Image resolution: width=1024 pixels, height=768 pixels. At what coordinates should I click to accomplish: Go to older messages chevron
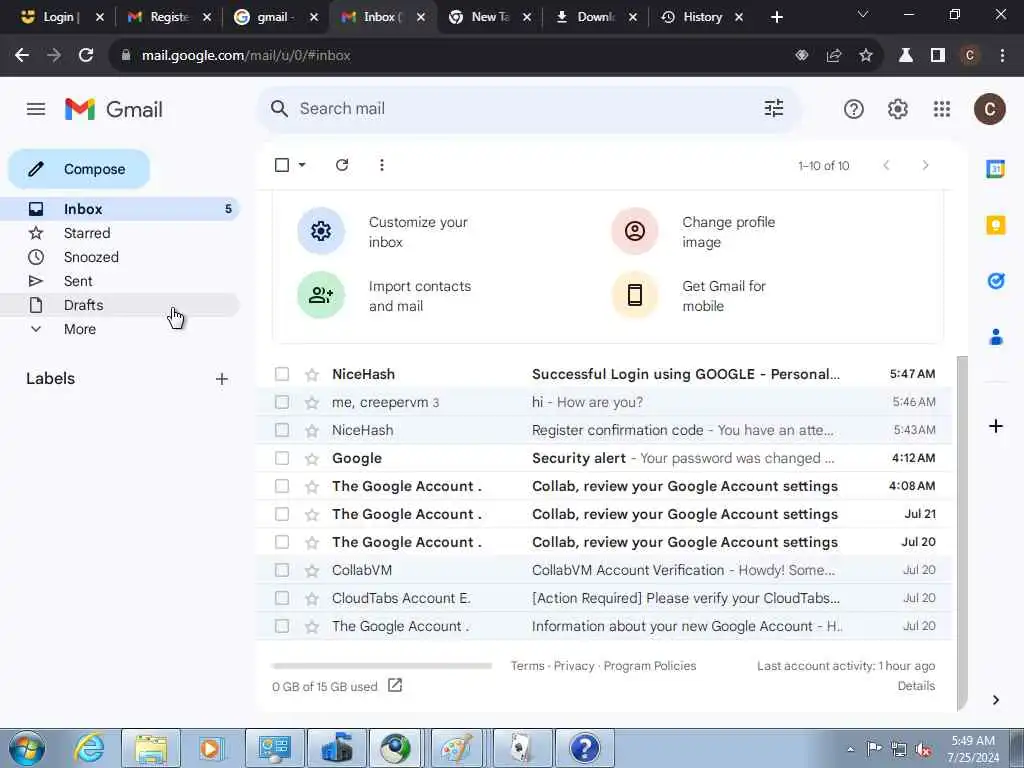(x=925, y=165)
